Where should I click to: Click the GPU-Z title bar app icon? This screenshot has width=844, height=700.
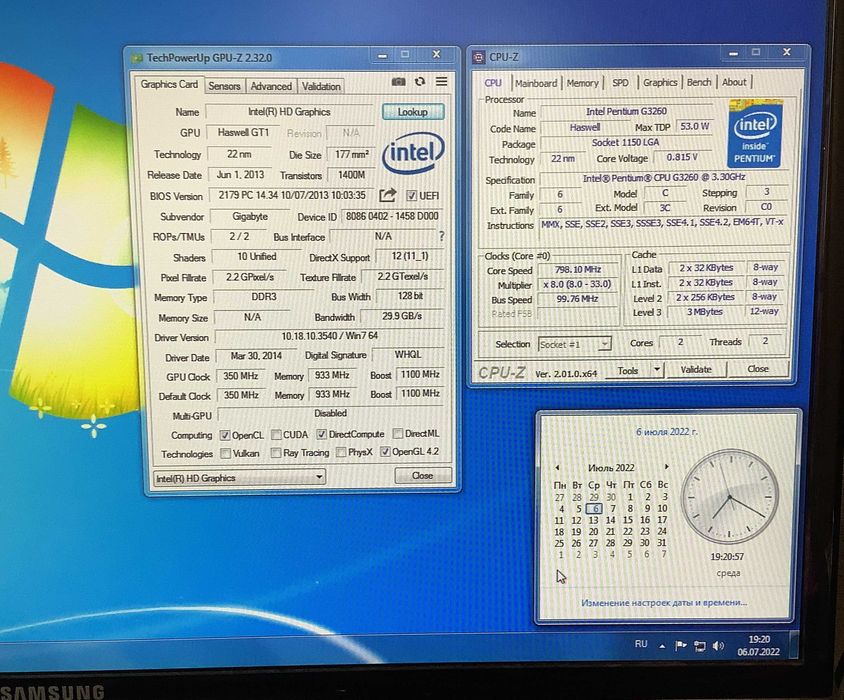pyautogui.click(x=138, y=58)
